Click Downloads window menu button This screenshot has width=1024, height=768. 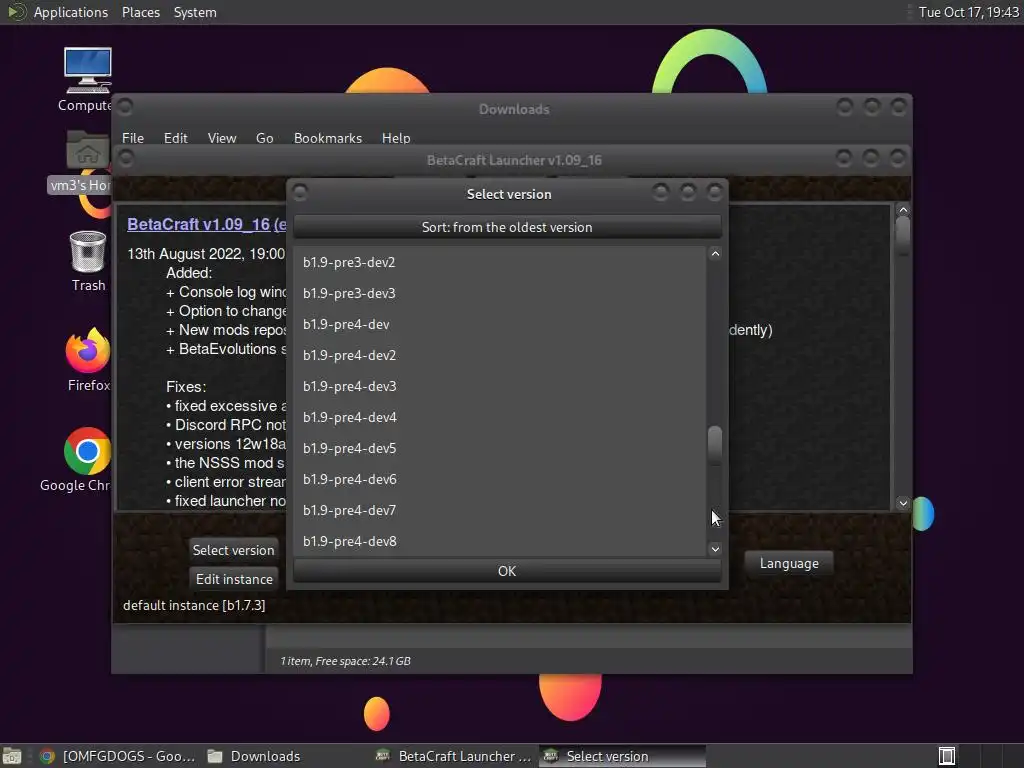tap(125, 106)
